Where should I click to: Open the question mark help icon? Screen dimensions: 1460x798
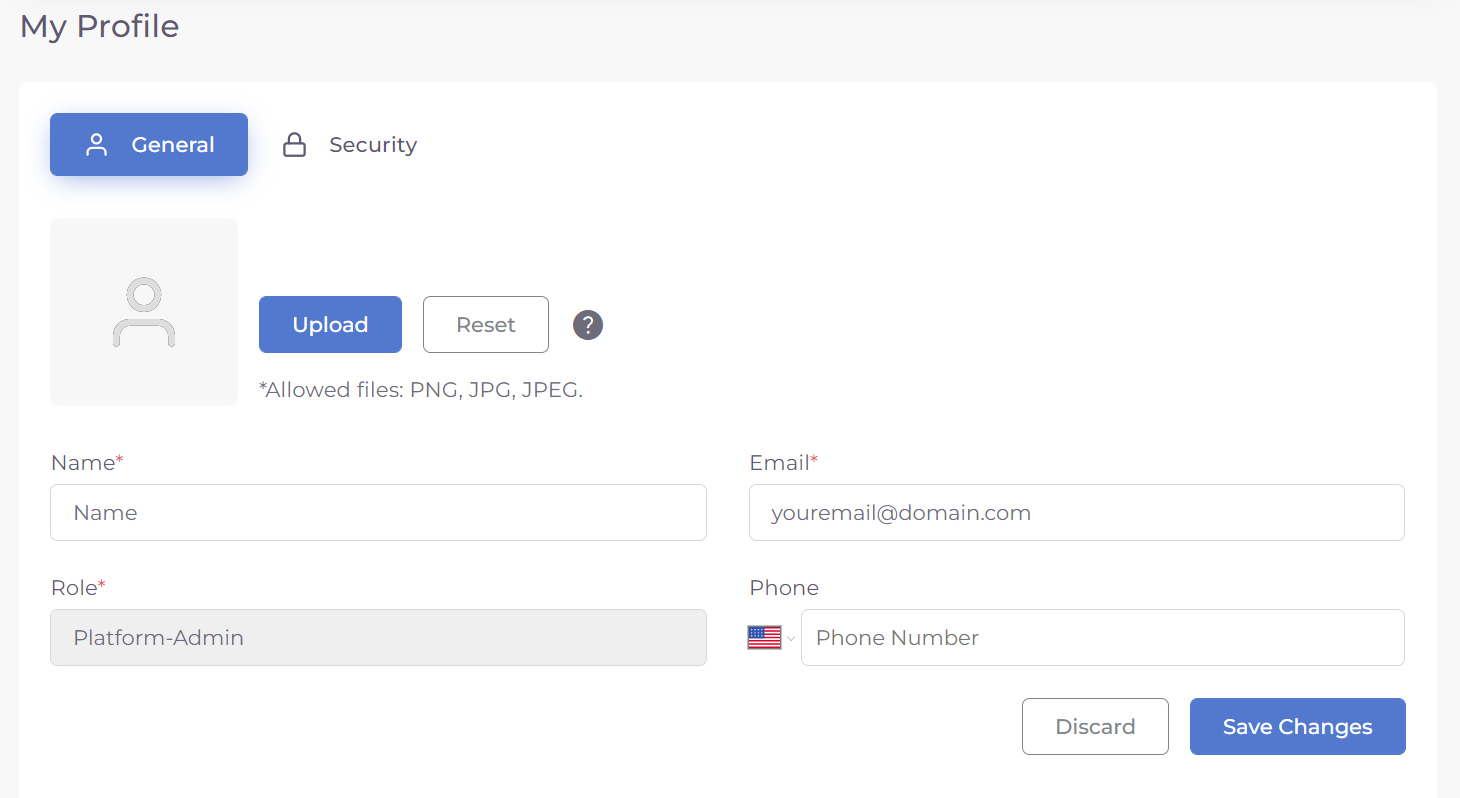(588, 325)
